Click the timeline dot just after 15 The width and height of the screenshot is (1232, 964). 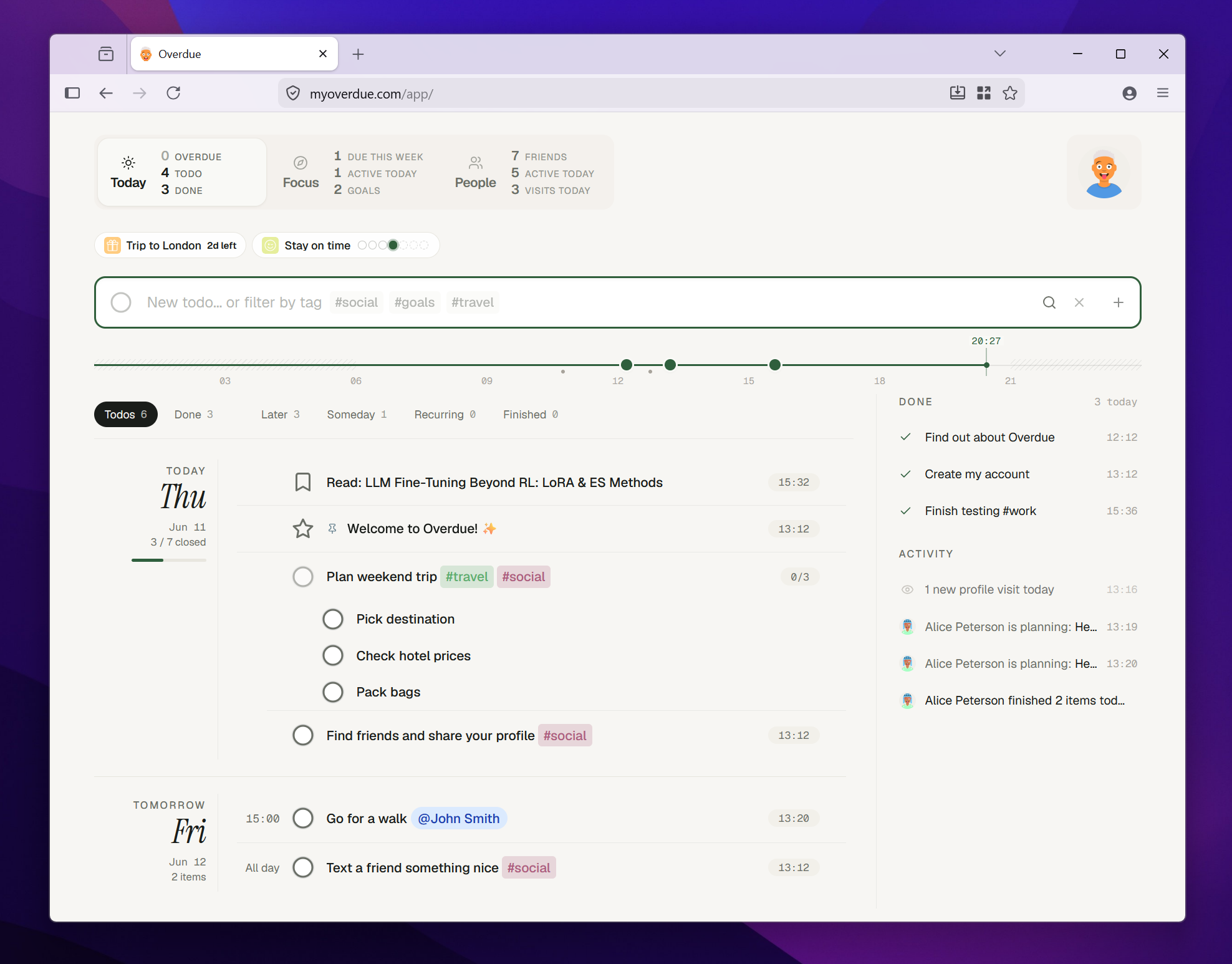[775, 365]
